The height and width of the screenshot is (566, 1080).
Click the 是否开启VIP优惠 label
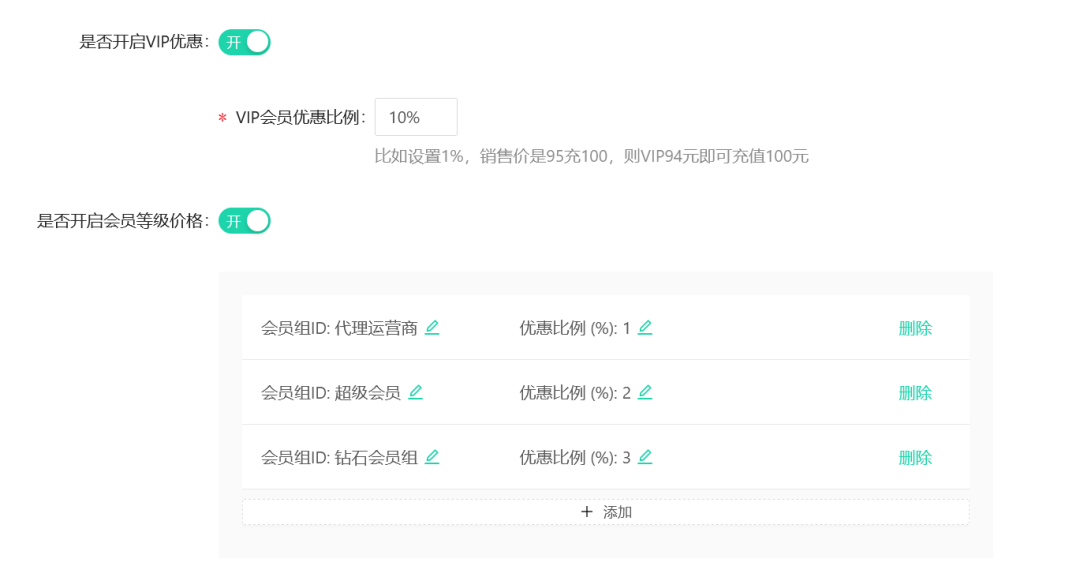(144, 42)
